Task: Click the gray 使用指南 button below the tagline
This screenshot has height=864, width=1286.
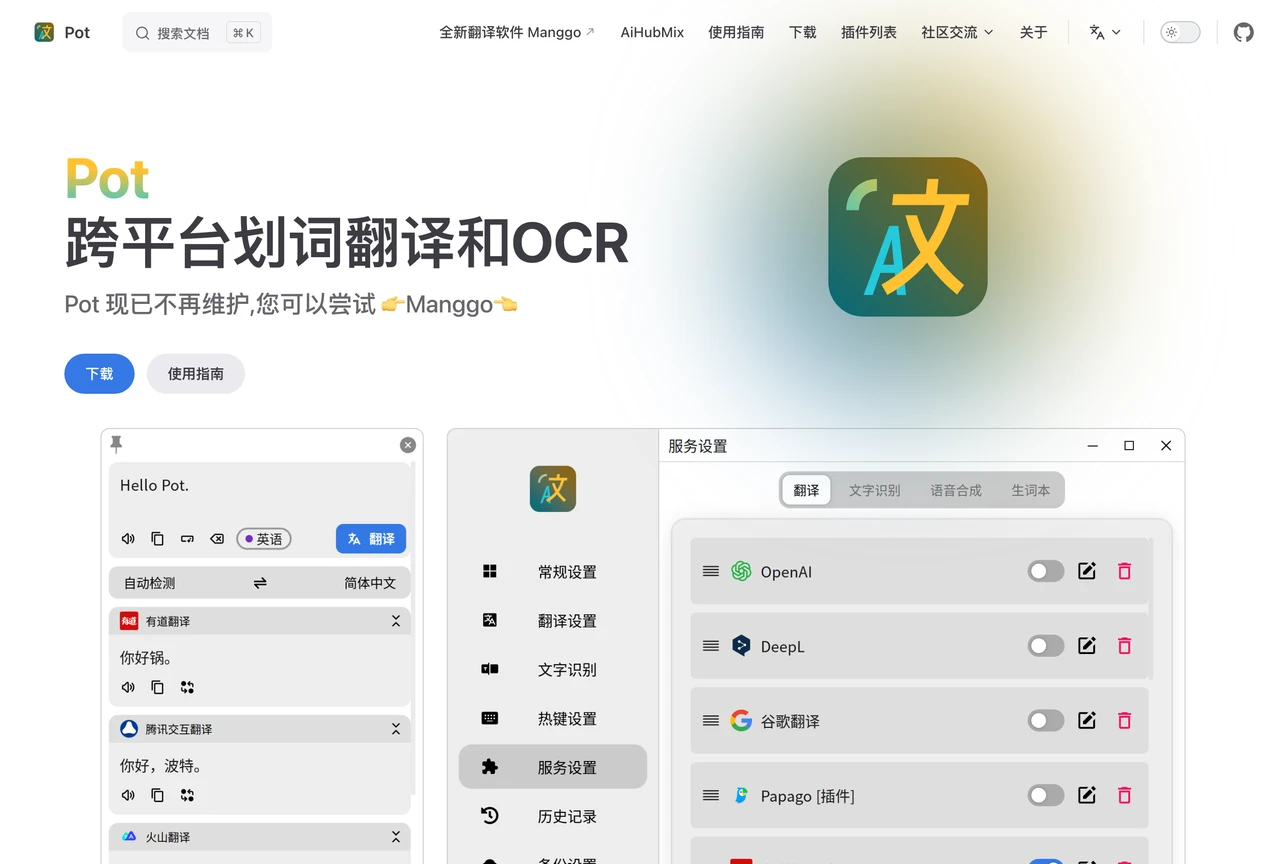Action: 196,373
